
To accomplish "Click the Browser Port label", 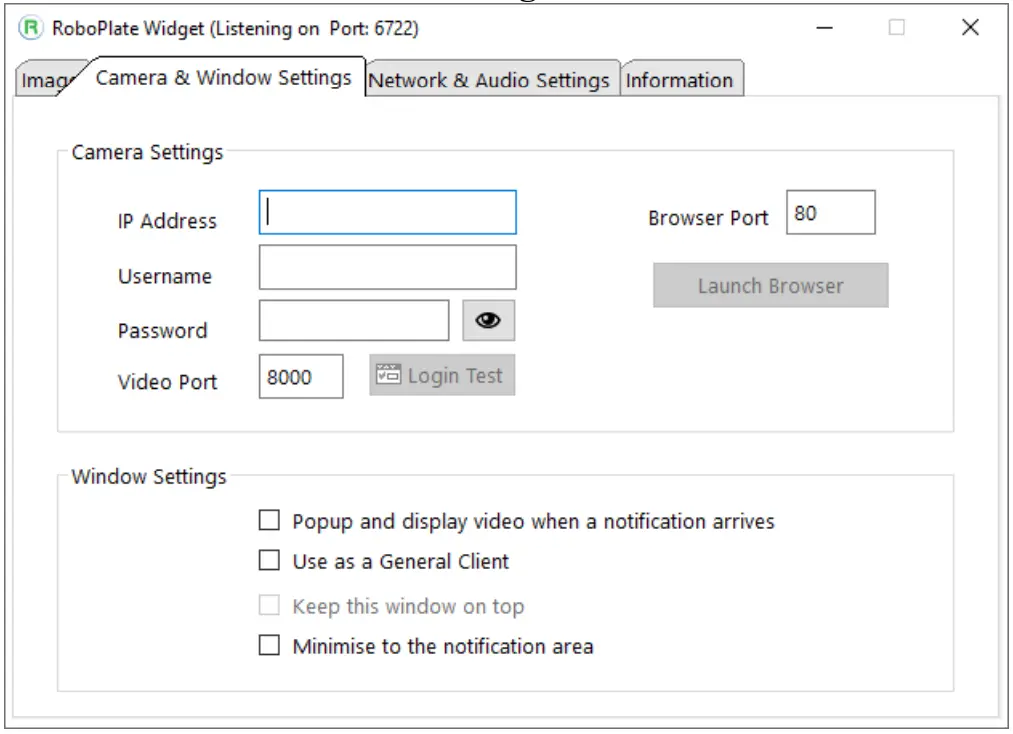I will click(x=708, y=218).
